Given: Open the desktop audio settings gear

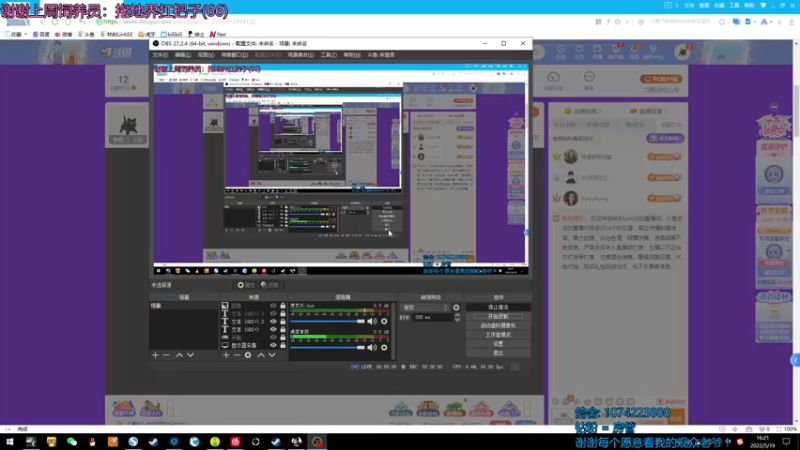Looking at the screenshot, I should coord(384,347).
